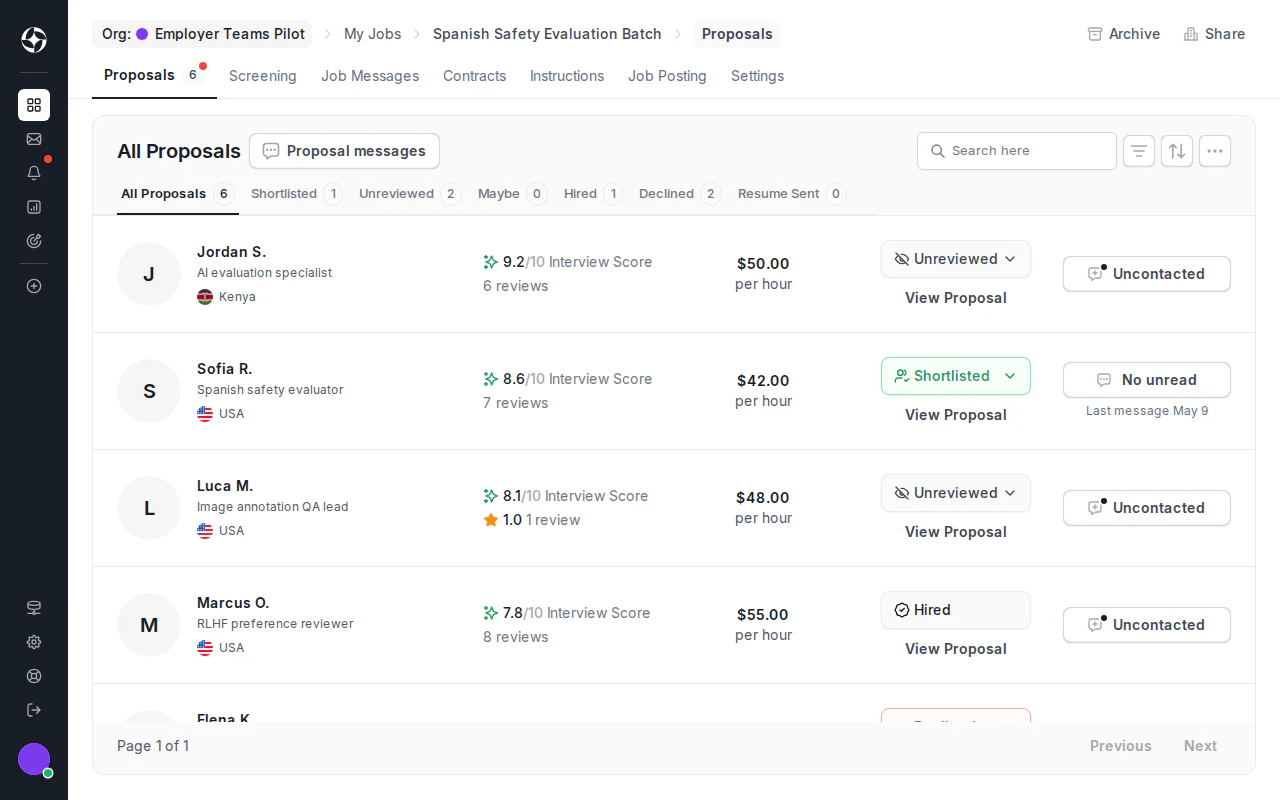Screen dimensions: 1280x800
Task: Click the app logo in the sidebar
Action: (34, 40)
